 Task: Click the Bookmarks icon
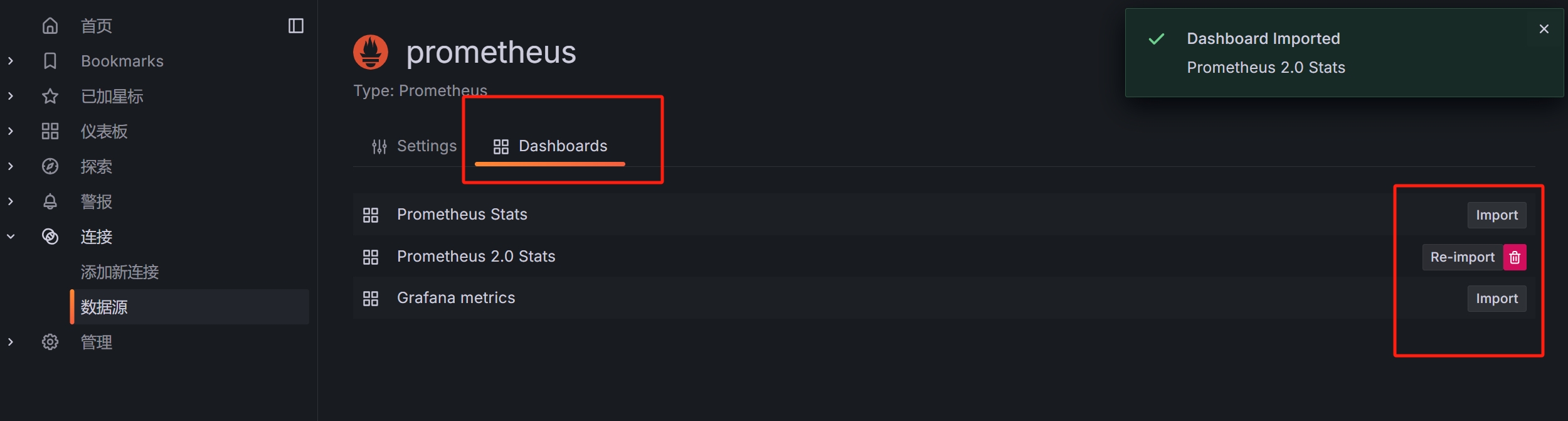click(x=50, y=61)
